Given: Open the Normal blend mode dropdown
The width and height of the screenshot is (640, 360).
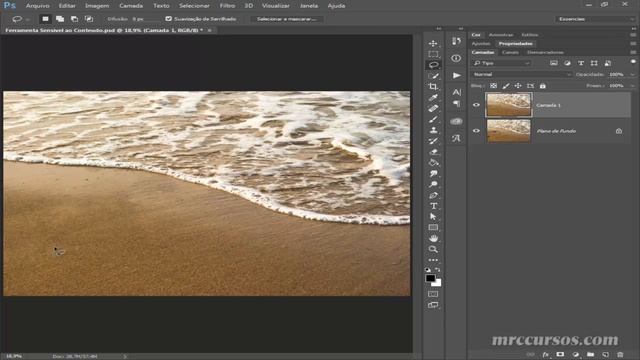Looking at the screenshot, I should click(522, 74).
